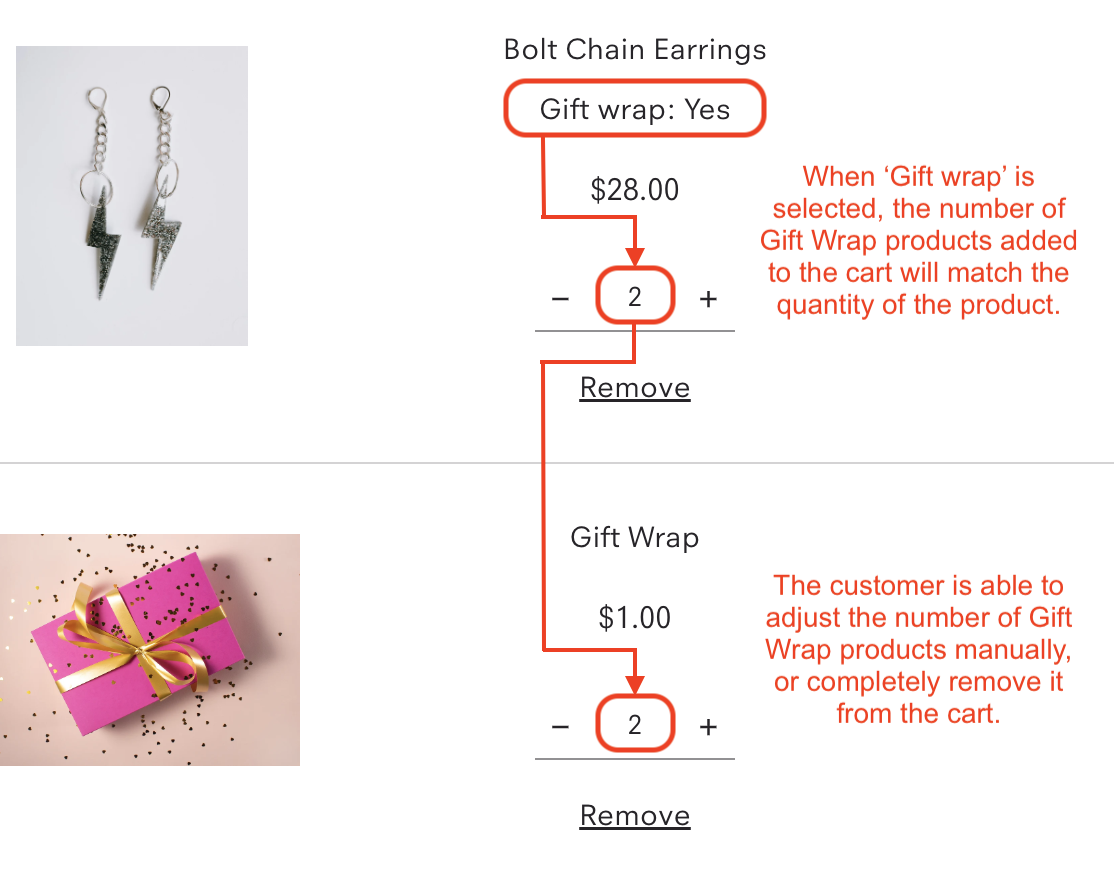Click the 'Gift wrap: Yes' option label
This screenshot has width=1114, height=870.
634,109
